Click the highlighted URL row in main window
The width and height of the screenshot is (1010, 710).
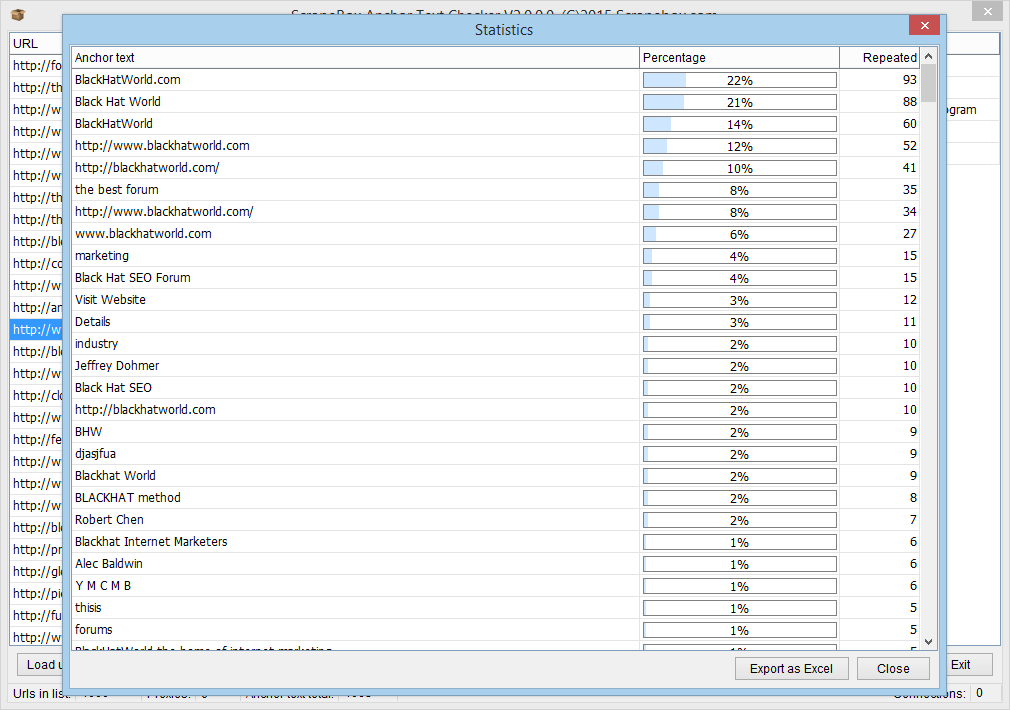(x=36, y=330)
